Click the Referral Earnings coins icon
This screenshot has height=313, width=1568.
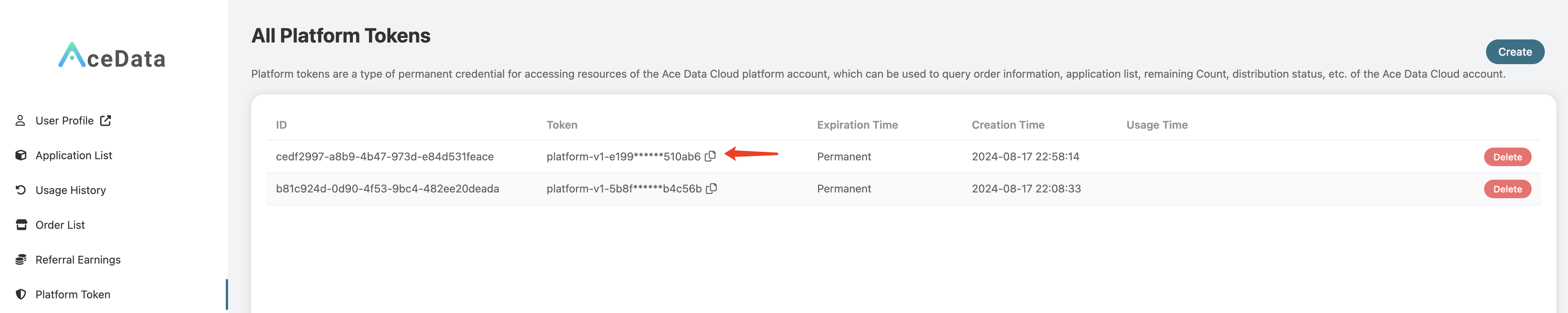coord(21,259)
